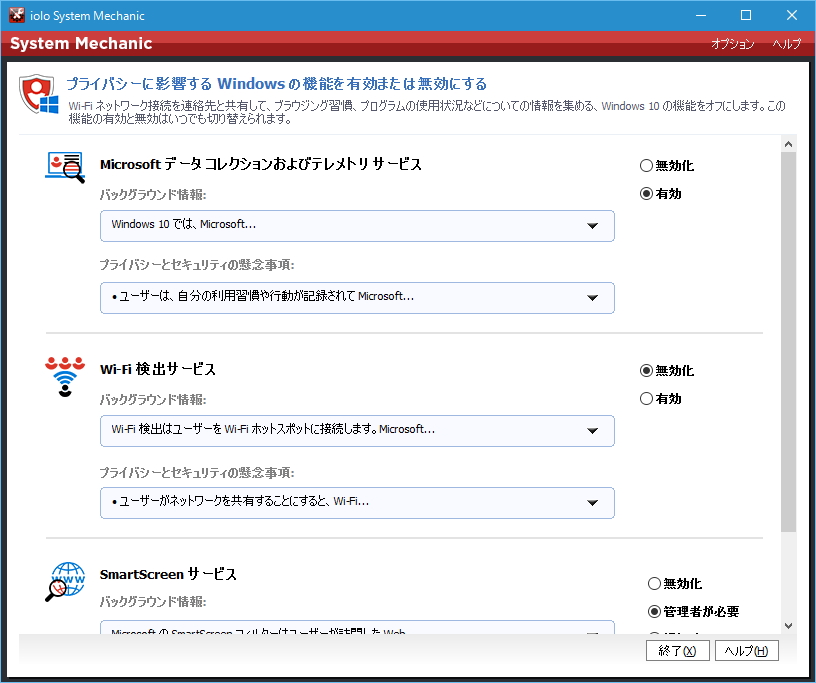Select 無効化 for Microsoft telemetry service

667,166
